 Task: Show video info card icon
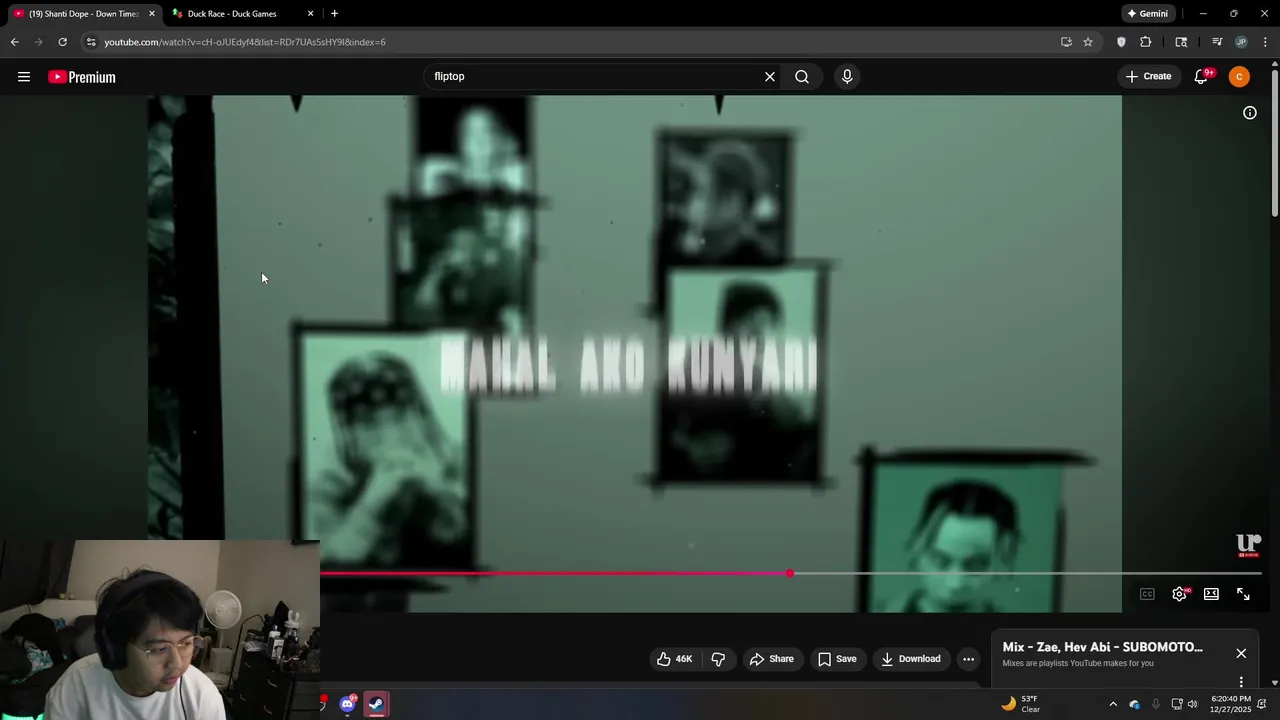(x=1250, y=113)
